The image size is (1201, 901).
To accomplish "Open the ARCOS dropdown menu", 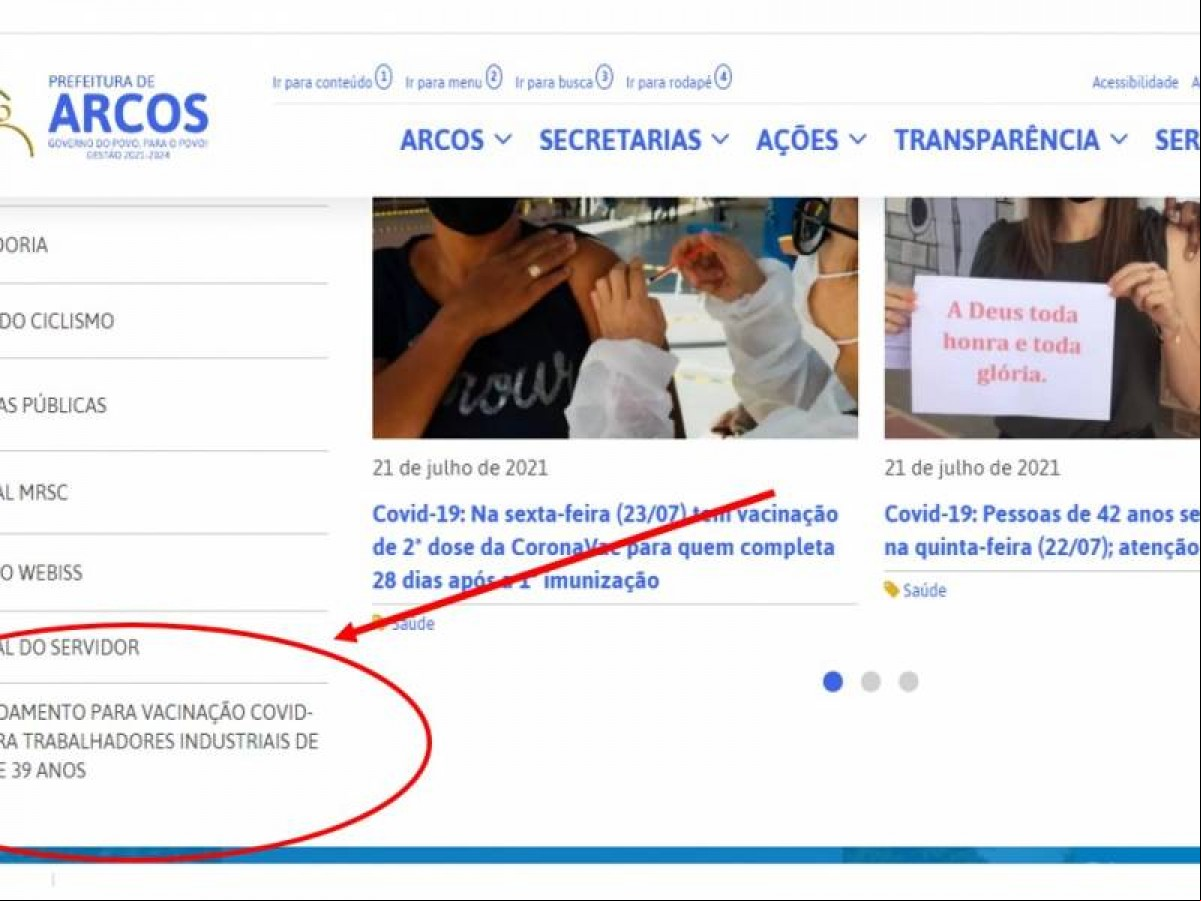I will [x=456, y=140].
